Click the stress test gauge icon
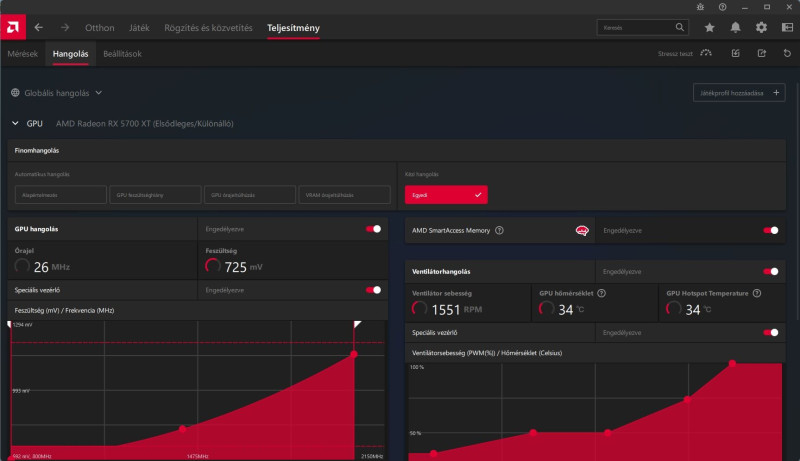This screenshot has width=800, height=461. click(x=706, y=53)
